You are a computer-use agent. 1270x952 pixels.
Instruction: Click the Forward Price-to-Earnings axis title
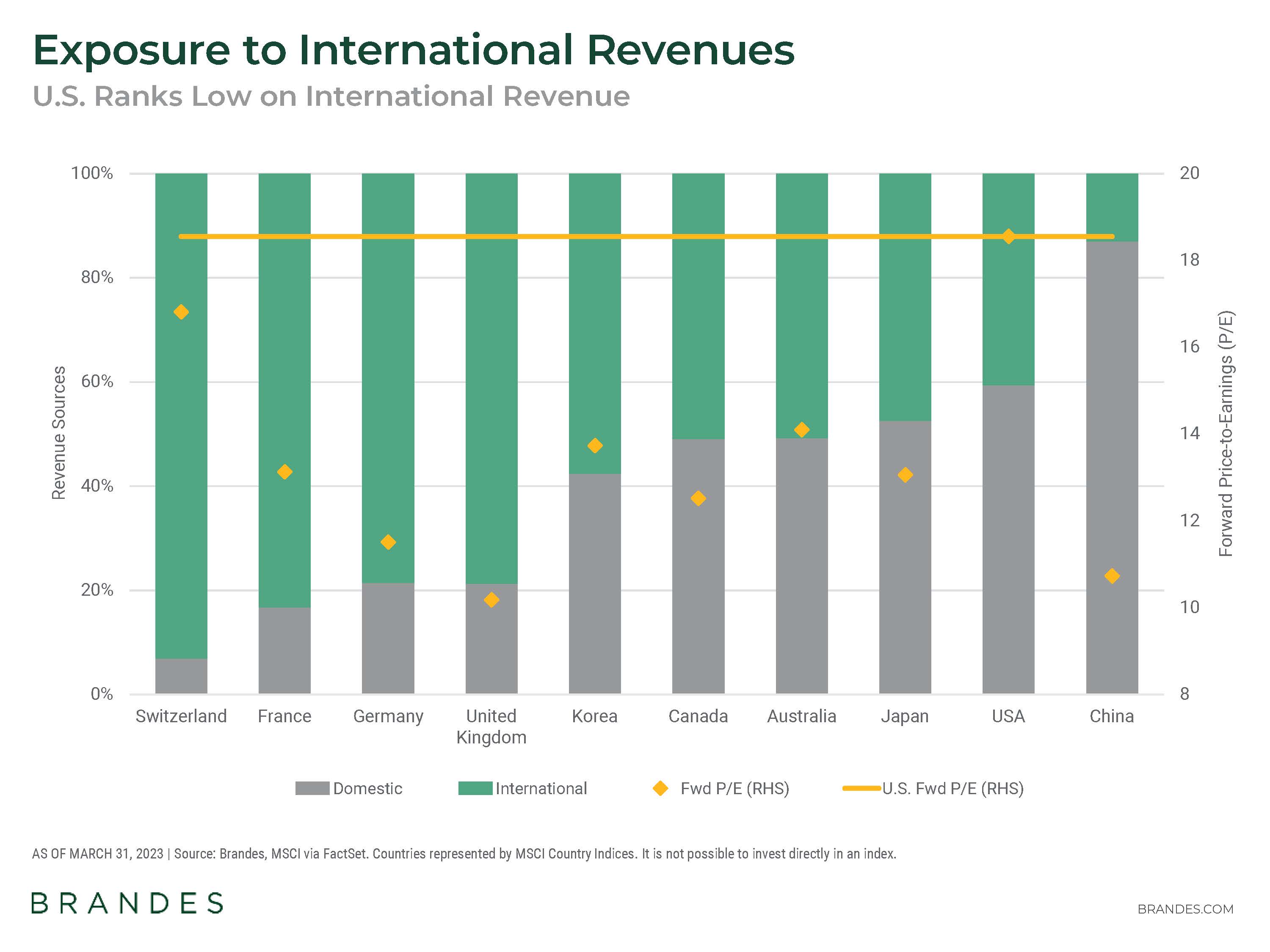click(1226, 433)
